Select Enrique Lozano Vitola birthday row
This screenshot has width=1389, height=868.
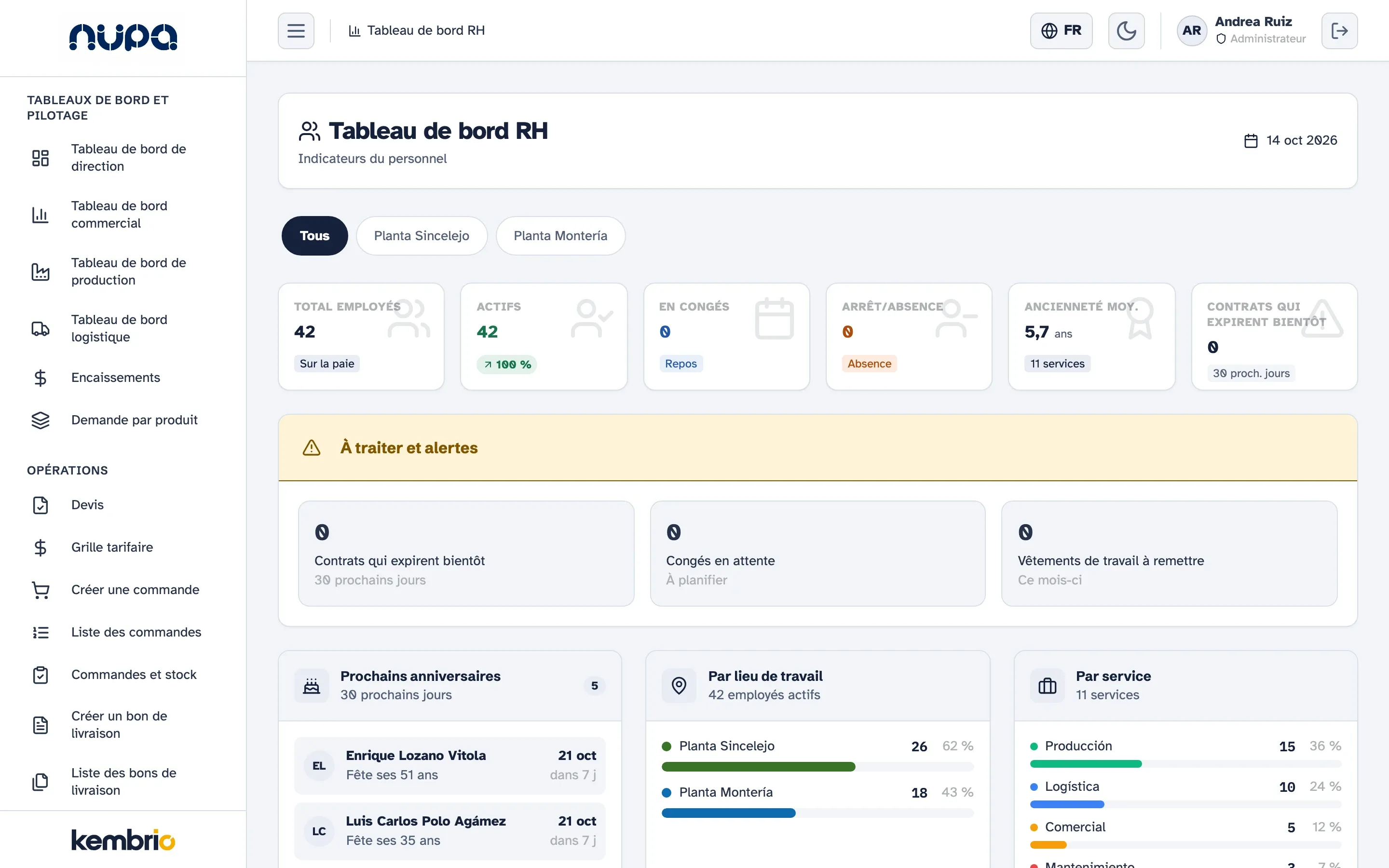[x=449, y=765]
